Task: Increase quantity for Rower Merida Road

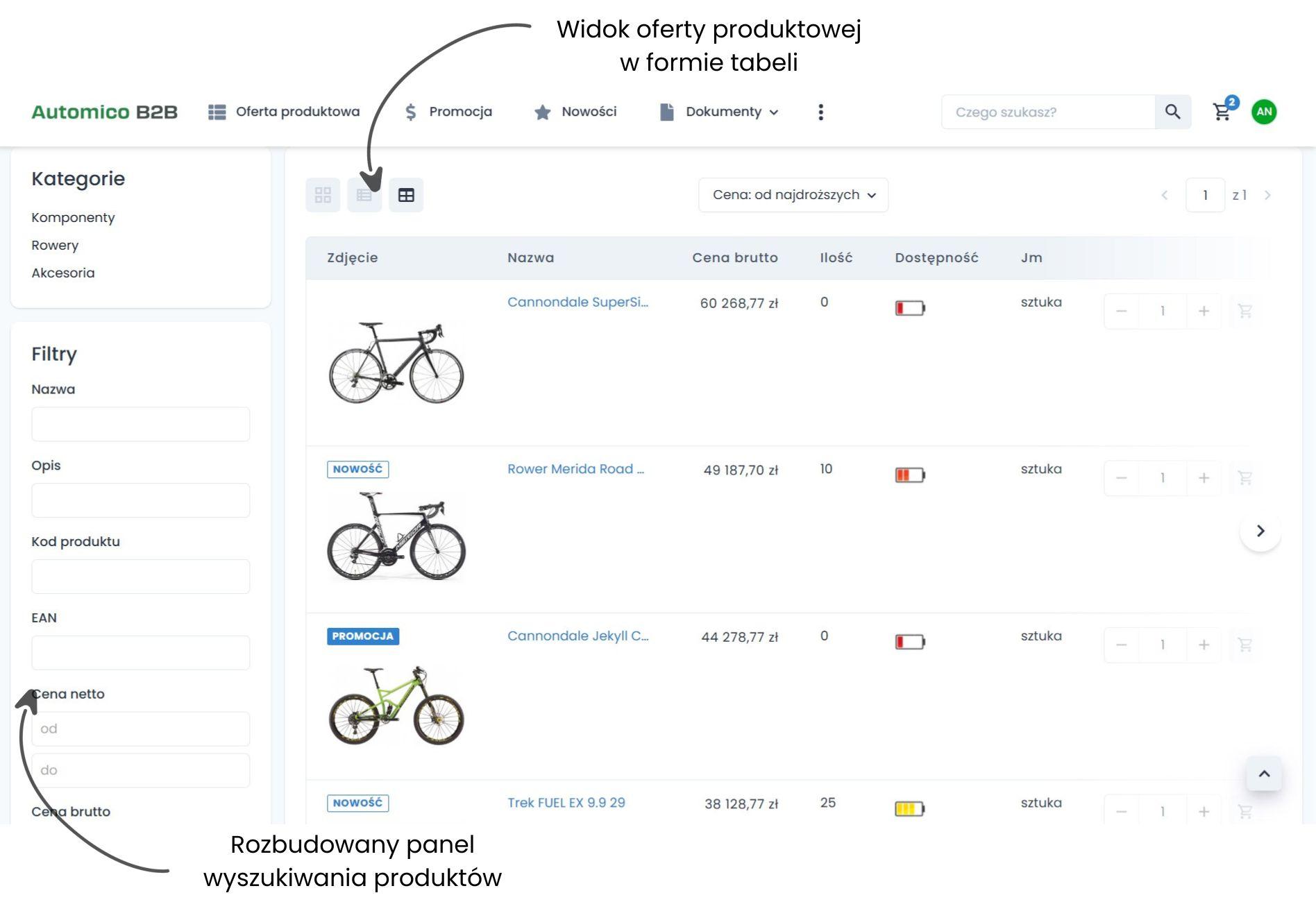Action: [x=1204, y=478]
